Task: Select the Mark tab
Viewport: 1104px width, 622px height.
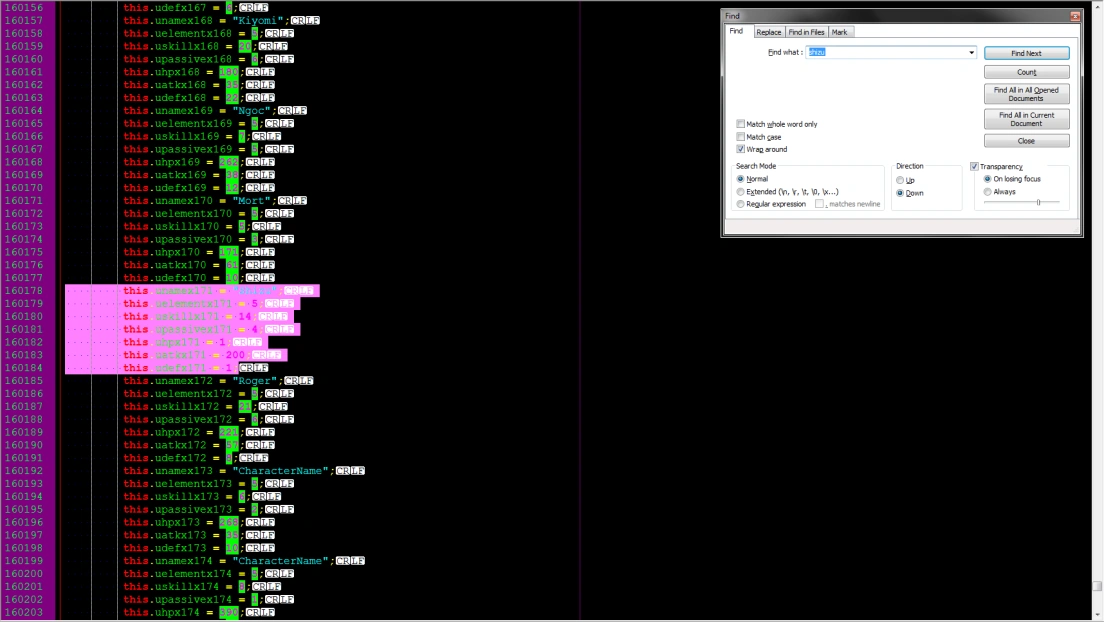Action: pyautogui.click(x=839, y=32)
